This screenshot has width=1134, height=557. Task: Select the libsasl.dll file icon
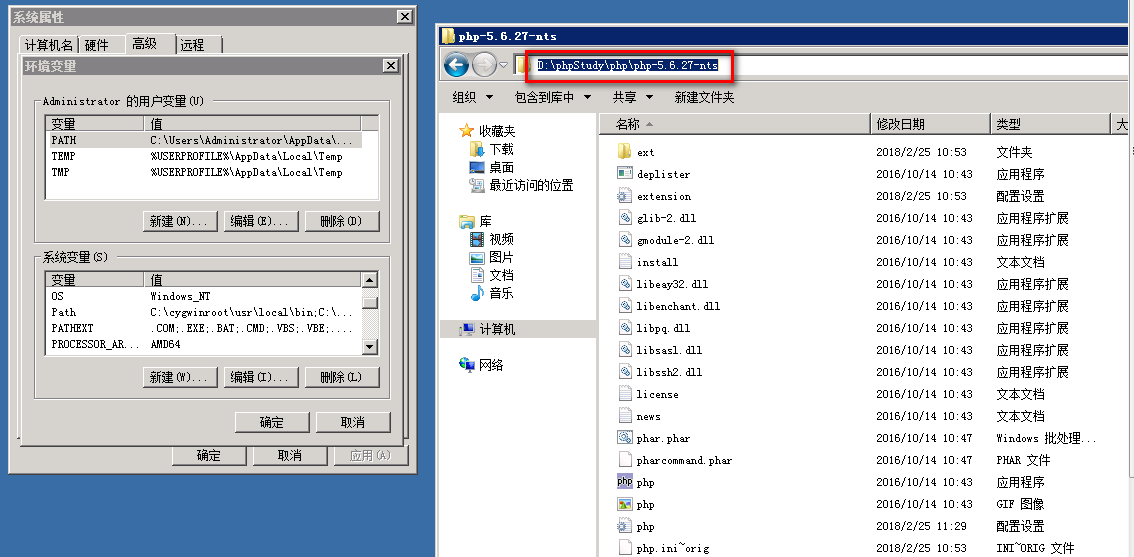tap(625, 350)
